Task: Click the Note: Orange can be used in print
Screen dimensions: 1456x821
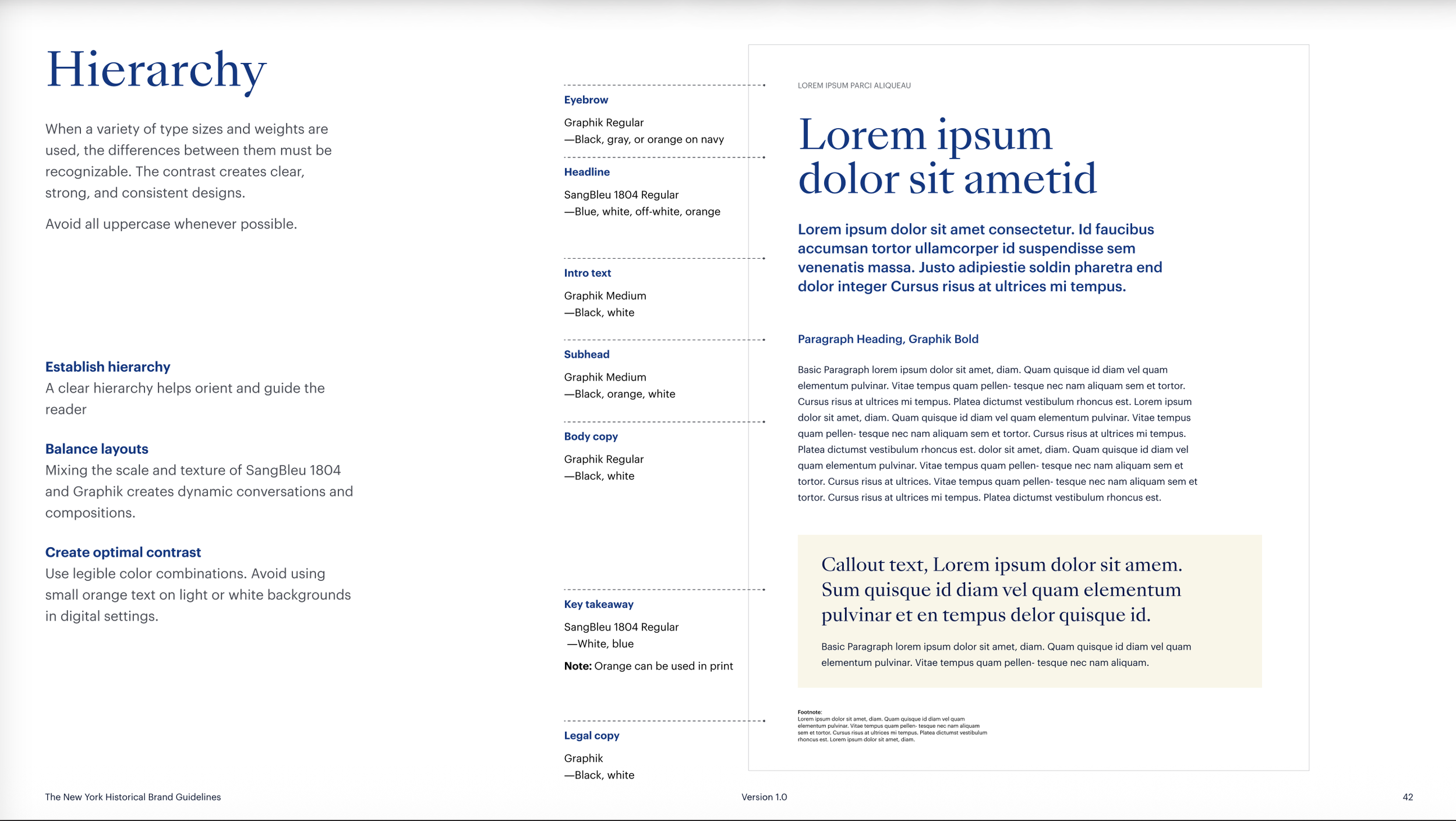Action: pyautogui.click(x=648, y=666)
